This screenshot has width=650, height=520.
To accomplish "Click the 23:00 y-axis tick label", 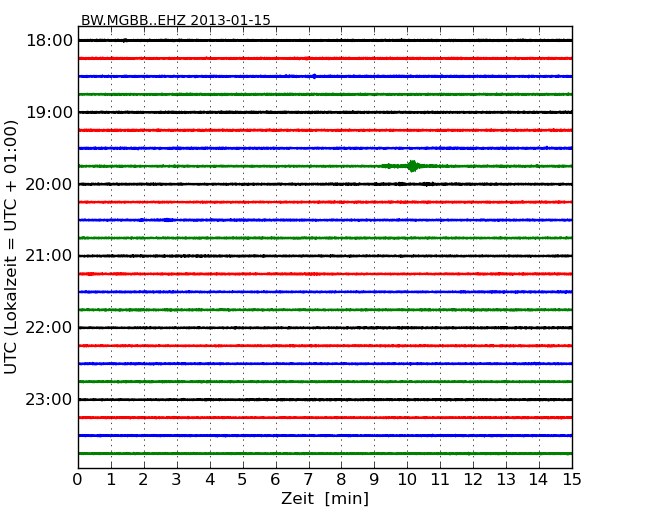I will pyautogui.click(x=49, y=399).
